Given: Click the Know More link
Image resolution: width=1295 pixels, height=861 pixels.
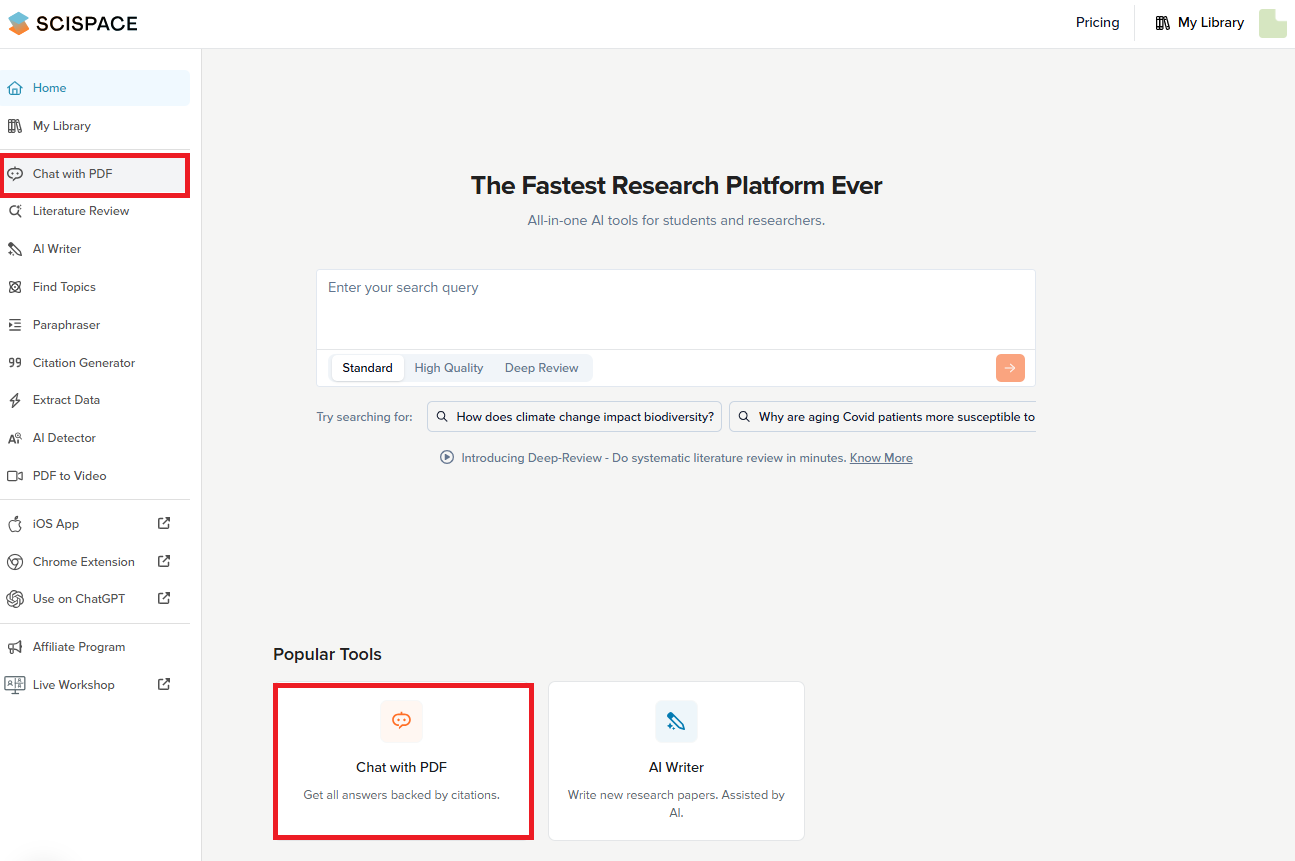Looking at the screenshot, I should coord(881,458).
